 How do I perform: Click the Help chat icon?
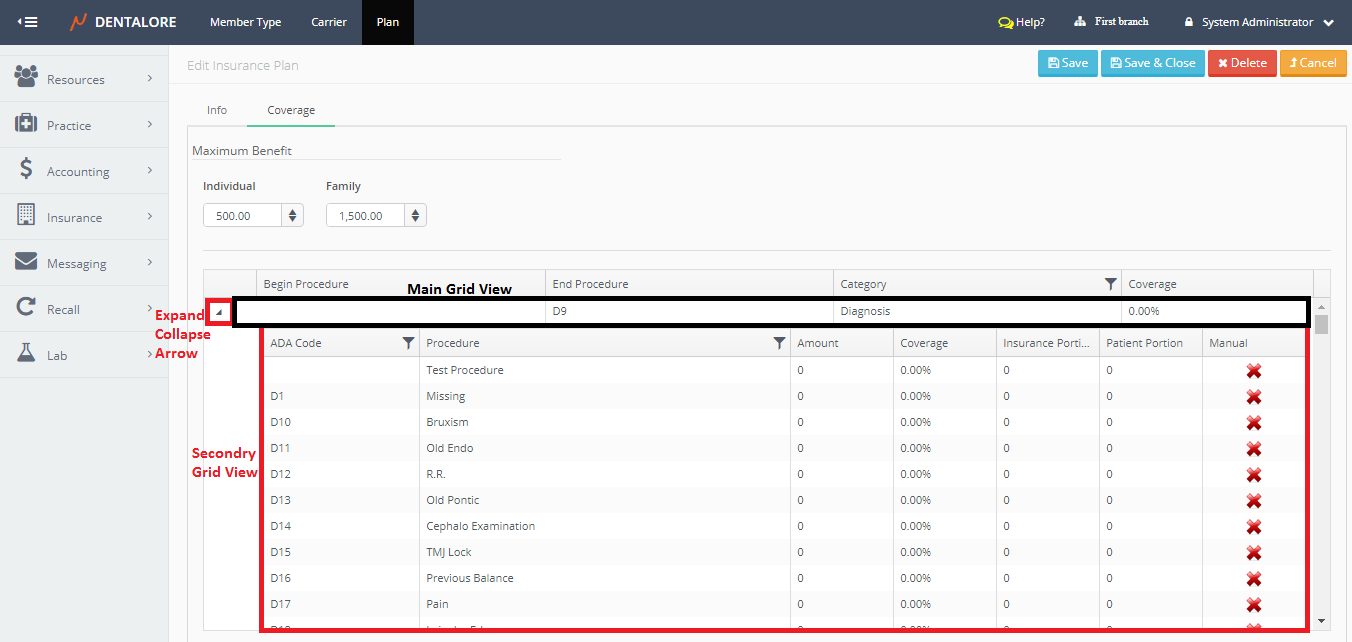pos(1005,22)
